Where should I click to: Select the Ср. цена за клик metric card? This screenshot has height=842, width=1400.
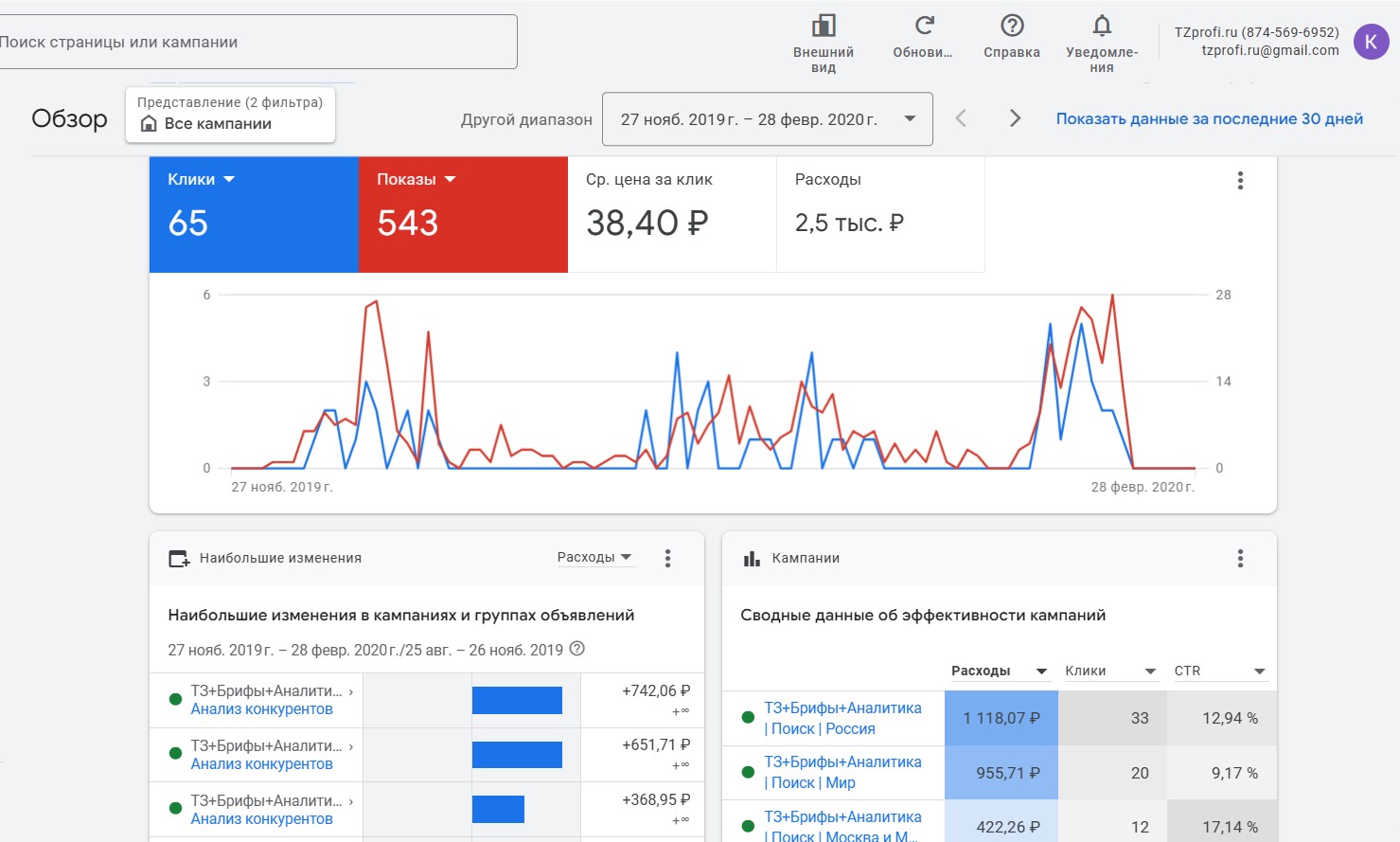pyautogui.click(x=672, y=215)
